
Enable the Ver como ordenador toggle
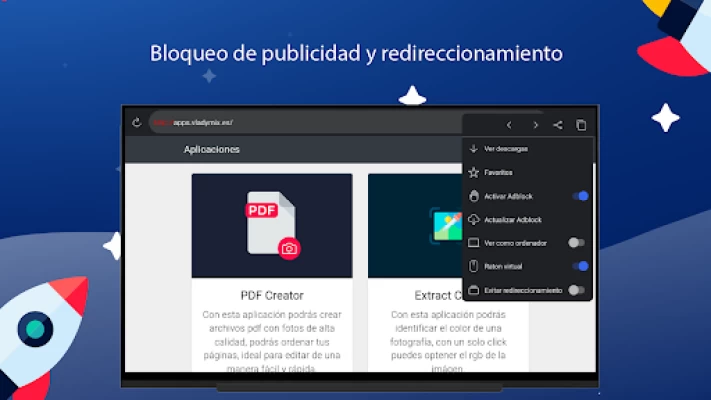click(576, 242)
